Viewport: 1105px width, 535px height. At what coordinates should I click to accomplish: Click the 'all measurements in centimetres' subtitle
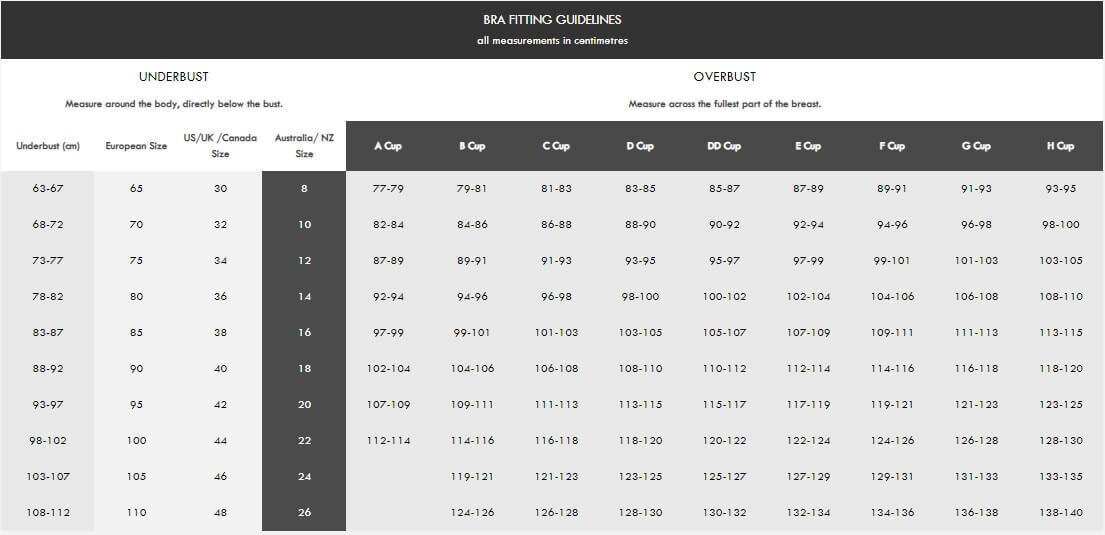pyautogui.click(x=552, y=41)
